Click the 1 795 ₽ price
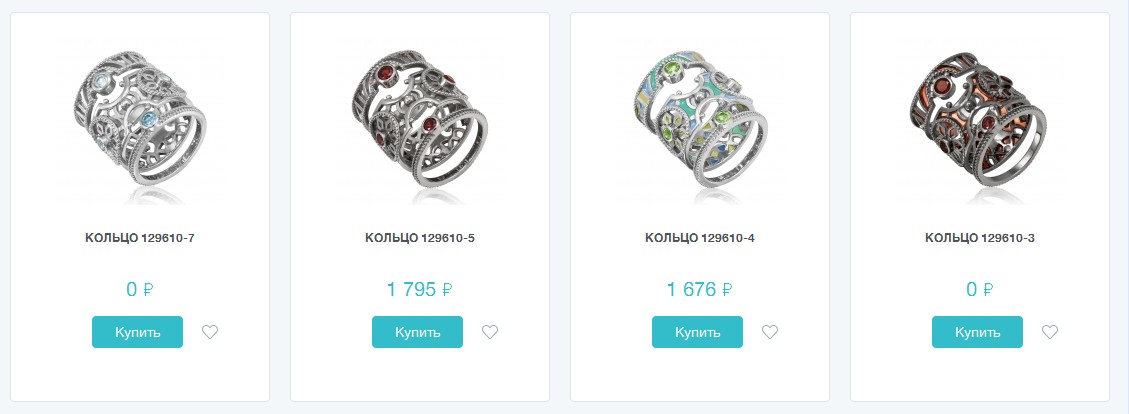 tap(419, 290)
